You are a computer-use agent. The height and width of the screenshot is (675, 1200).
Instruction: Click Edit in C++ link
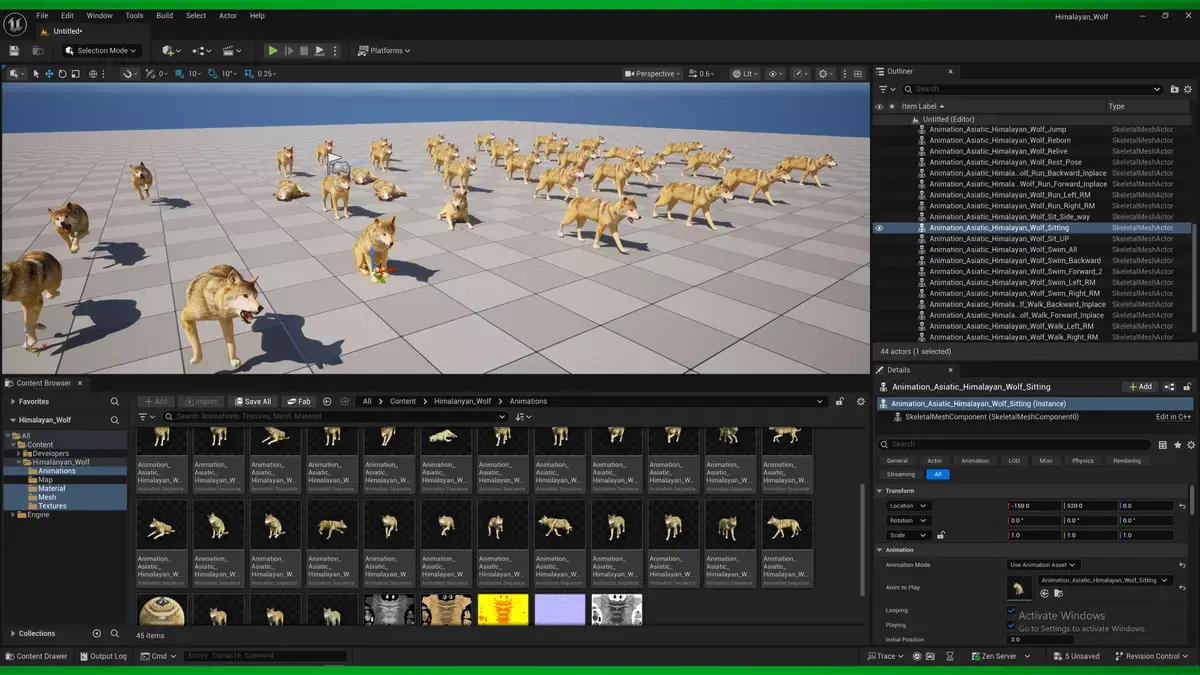(x=1173, y=417)
